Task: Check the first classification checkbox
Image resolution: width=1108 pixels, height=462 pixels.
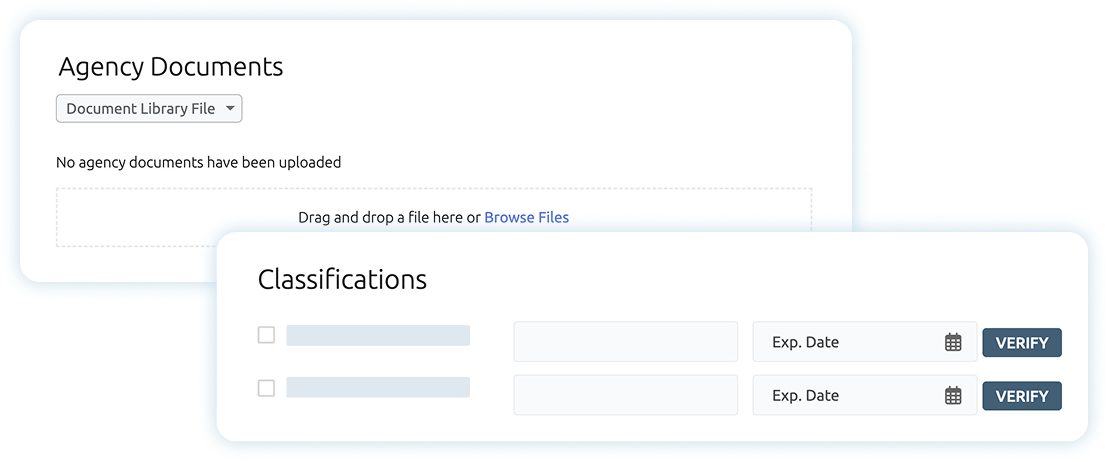Action: click(266, 335)
